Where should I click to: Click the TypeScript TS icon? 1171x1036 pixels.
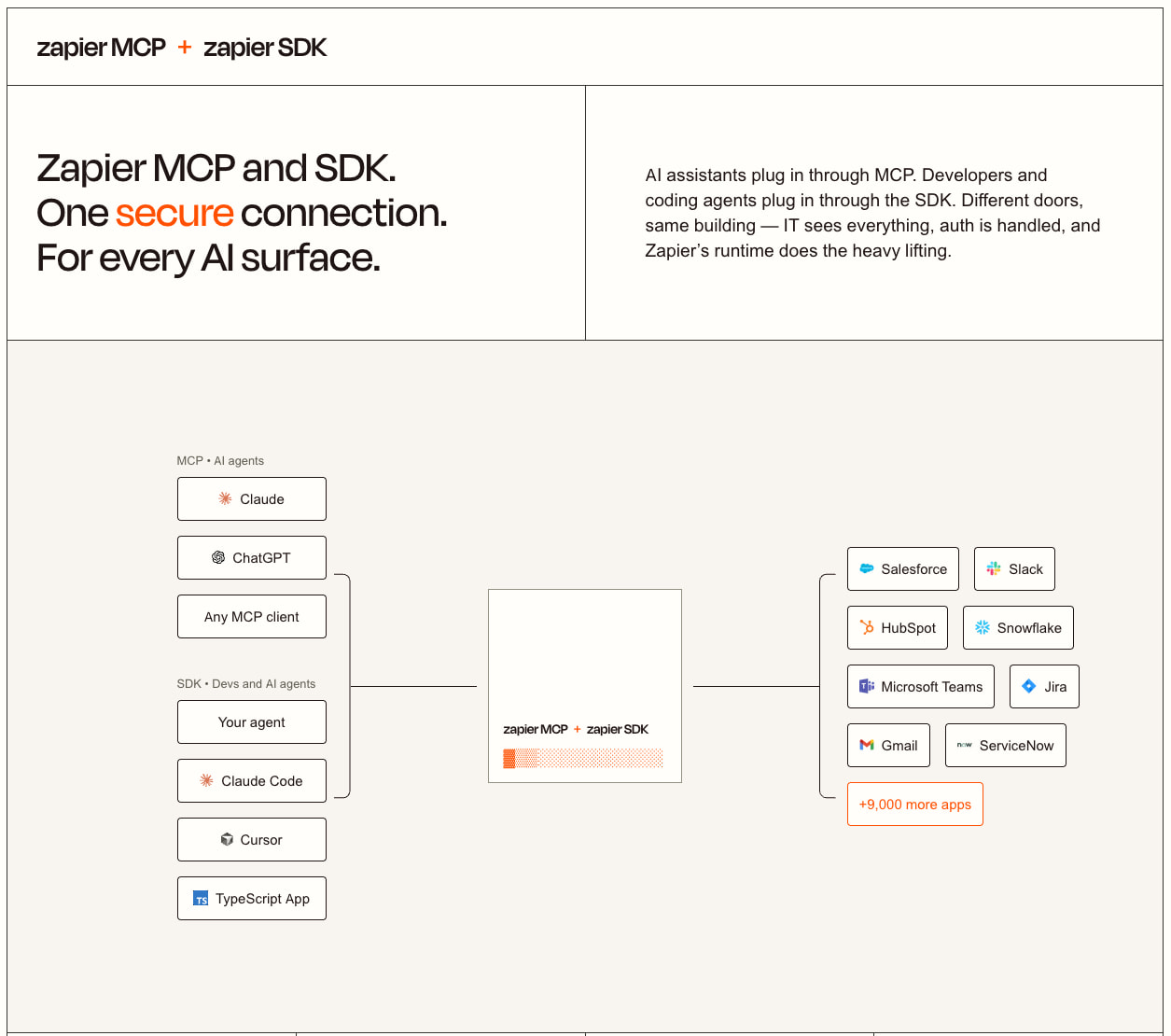coord(201,899)
